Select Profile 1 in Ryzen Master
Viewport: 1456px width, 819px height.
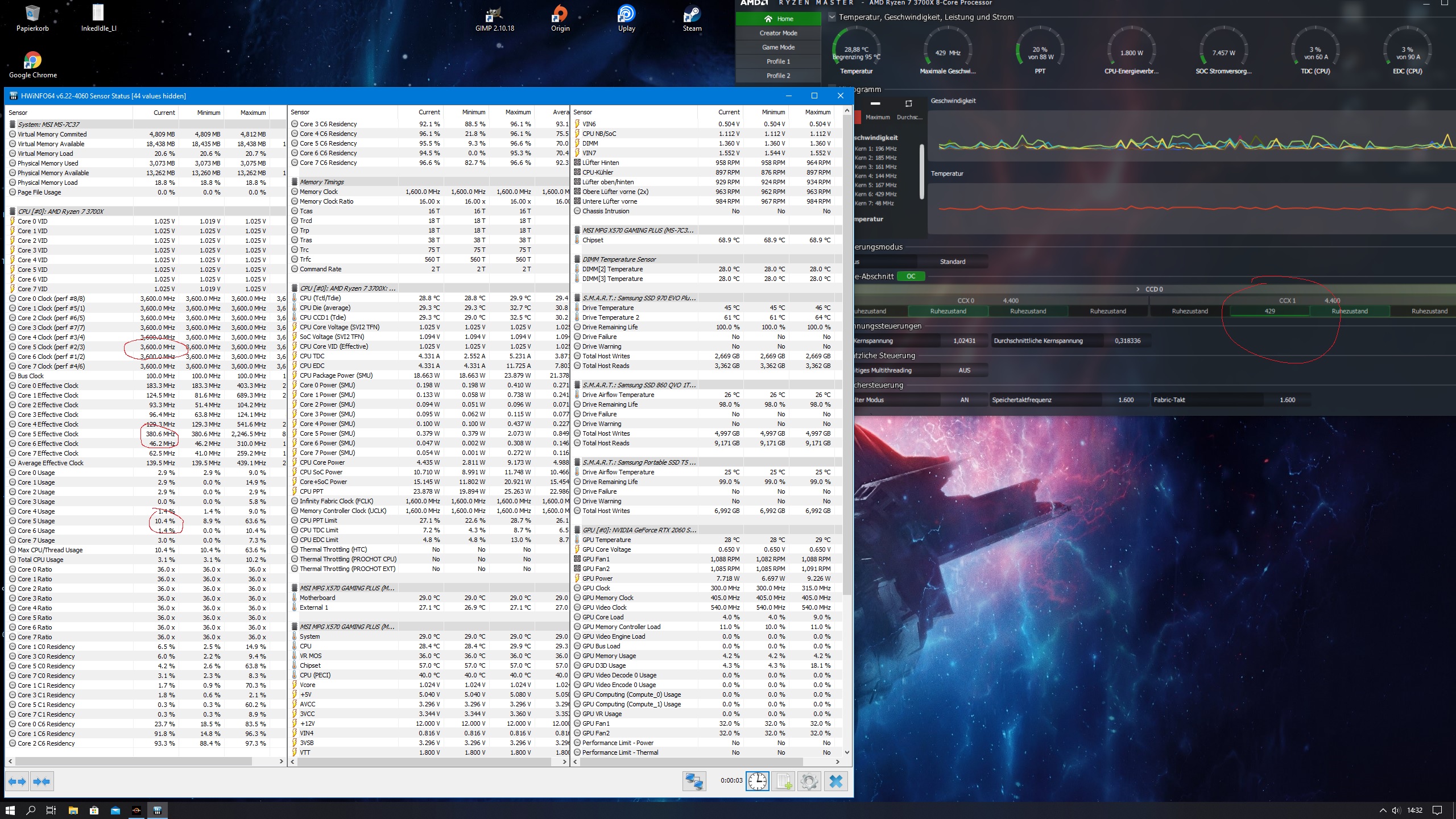point(778,61)
